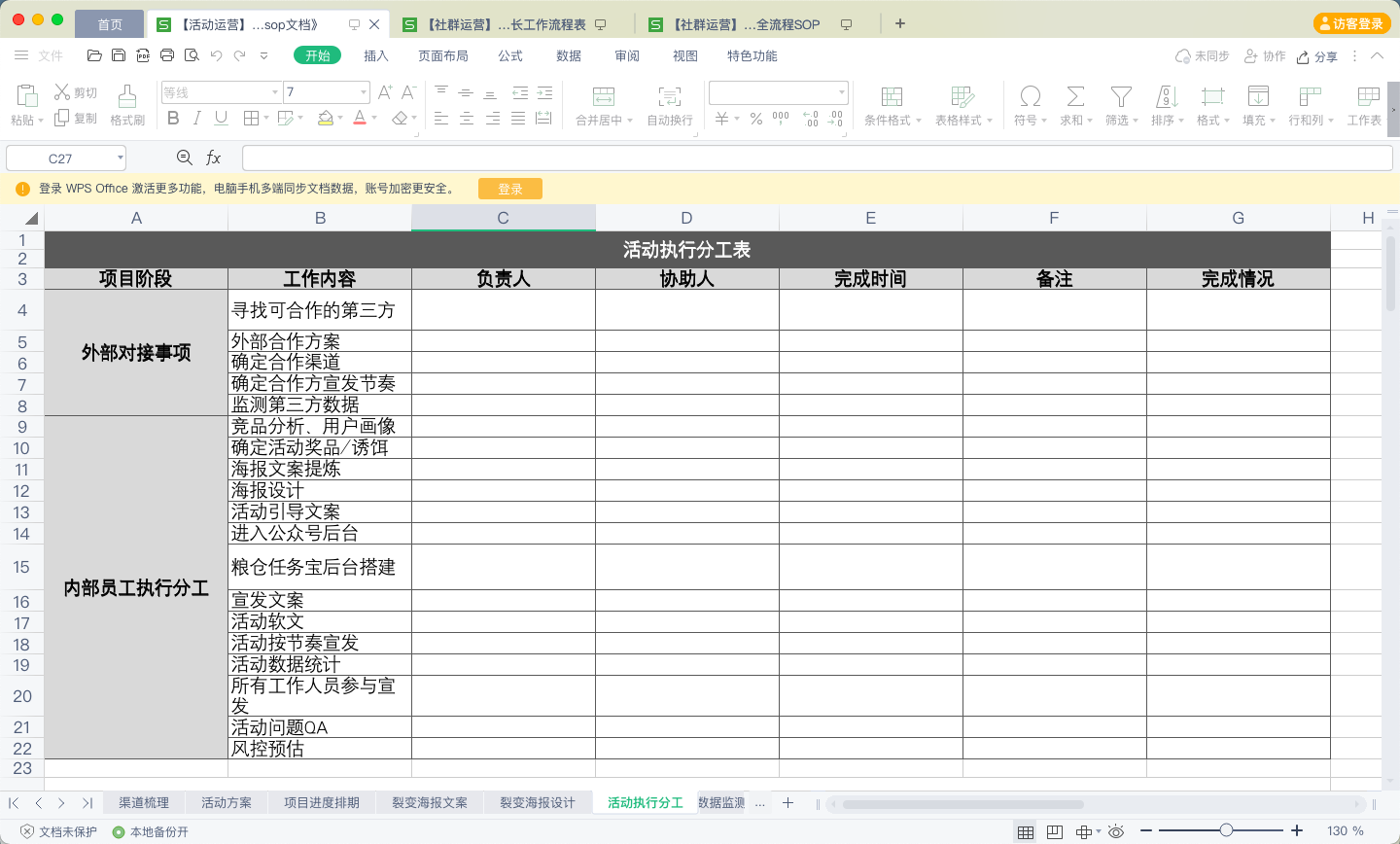Open the font size dropdown
The height and width of the screenshot is (844, 1400).
364,92
